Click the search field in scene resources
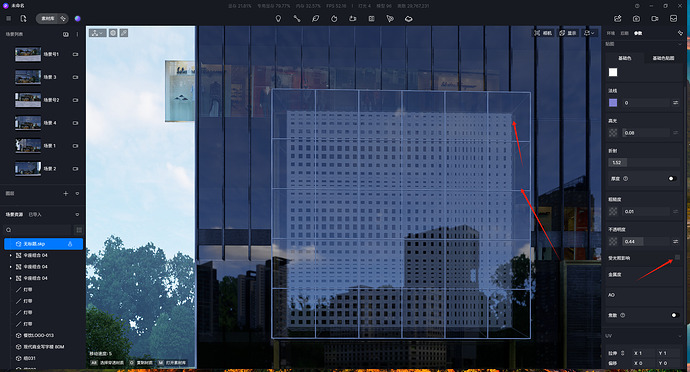This screenshot has width=690, height=372. (38, 230)
